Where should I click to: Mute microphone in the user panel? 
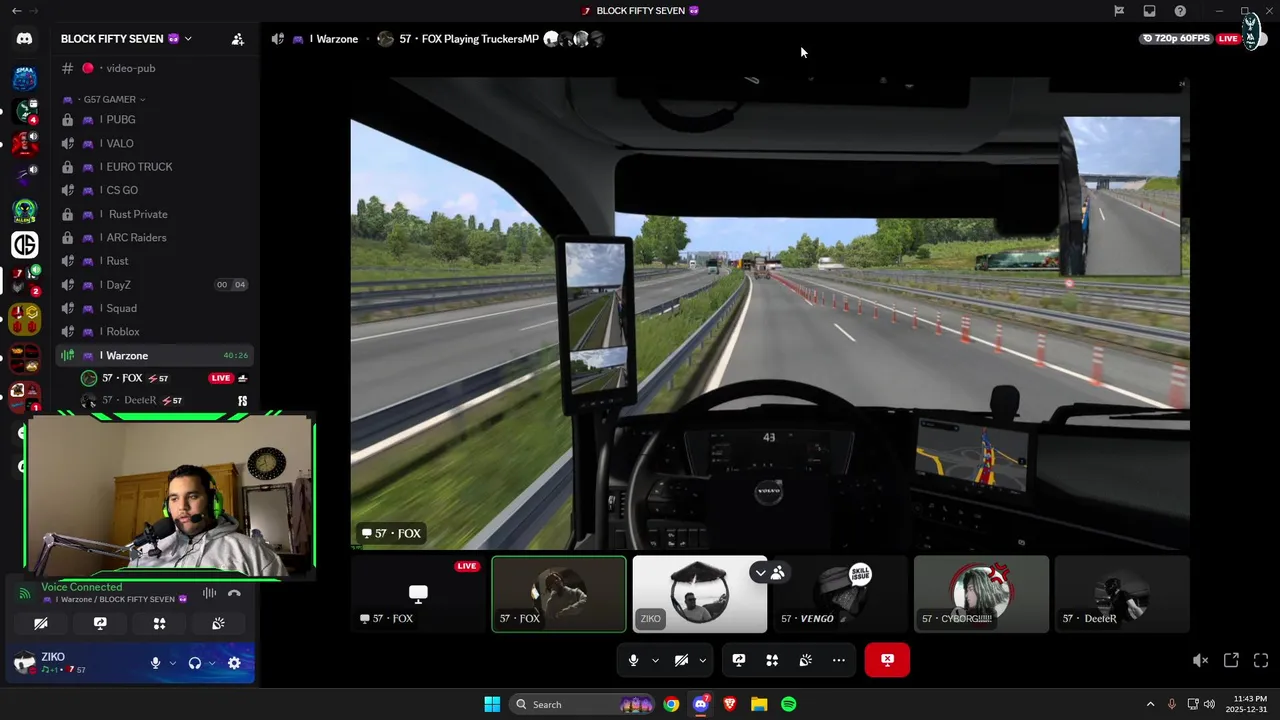[155, 663]
